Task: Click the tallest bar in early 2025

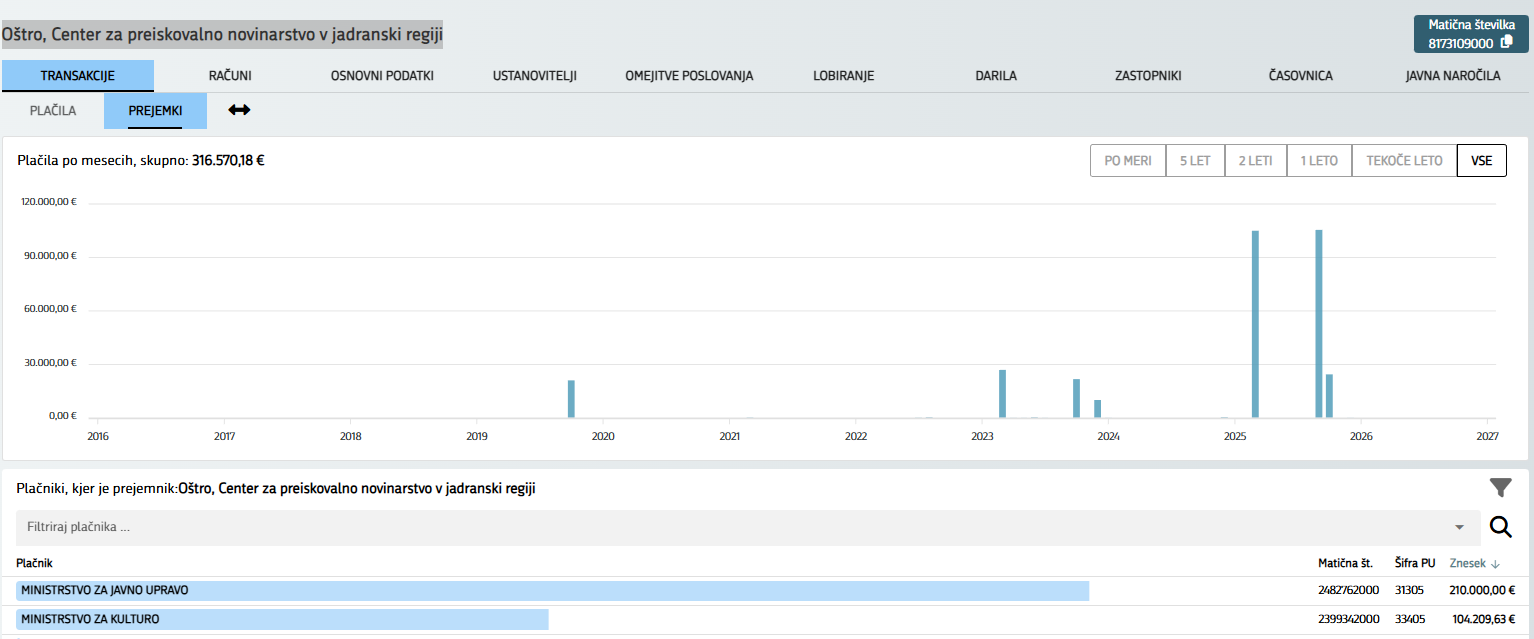Action: click(x=1255, y=323)
